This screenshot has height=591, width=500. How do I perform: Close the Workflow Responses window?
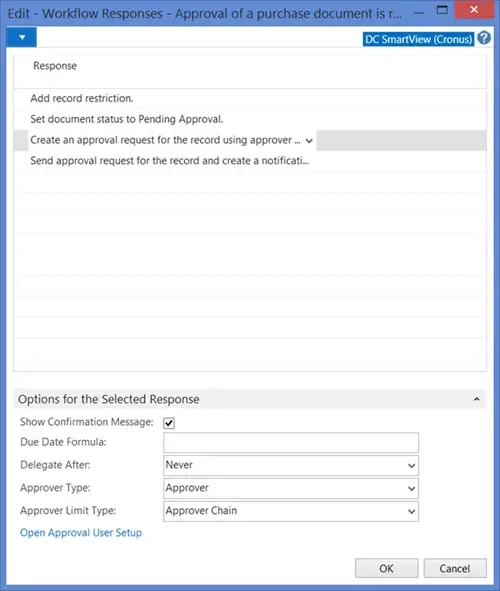pyautogui.click(x=474, y=9)
